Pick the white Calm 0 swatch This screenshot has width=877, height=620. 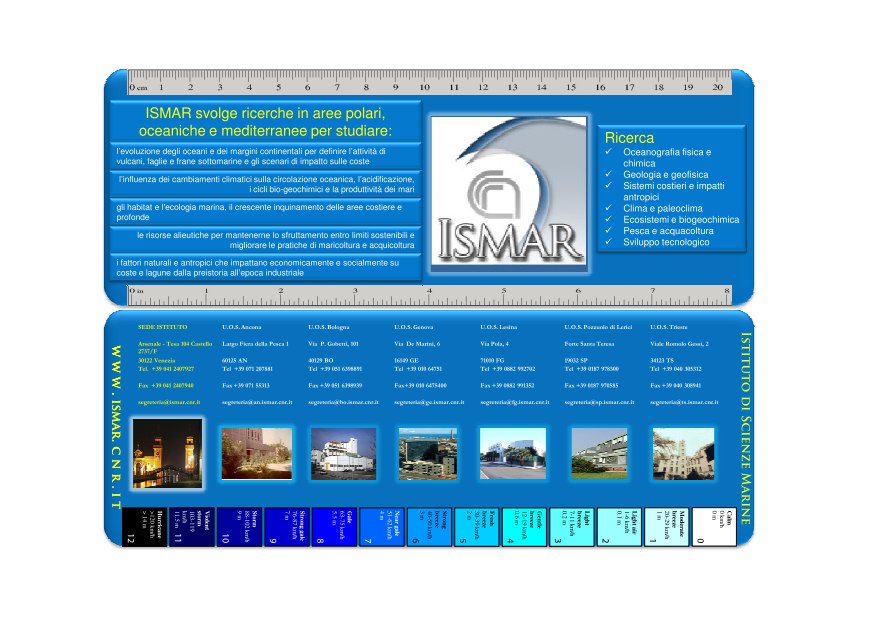(714, 527)
